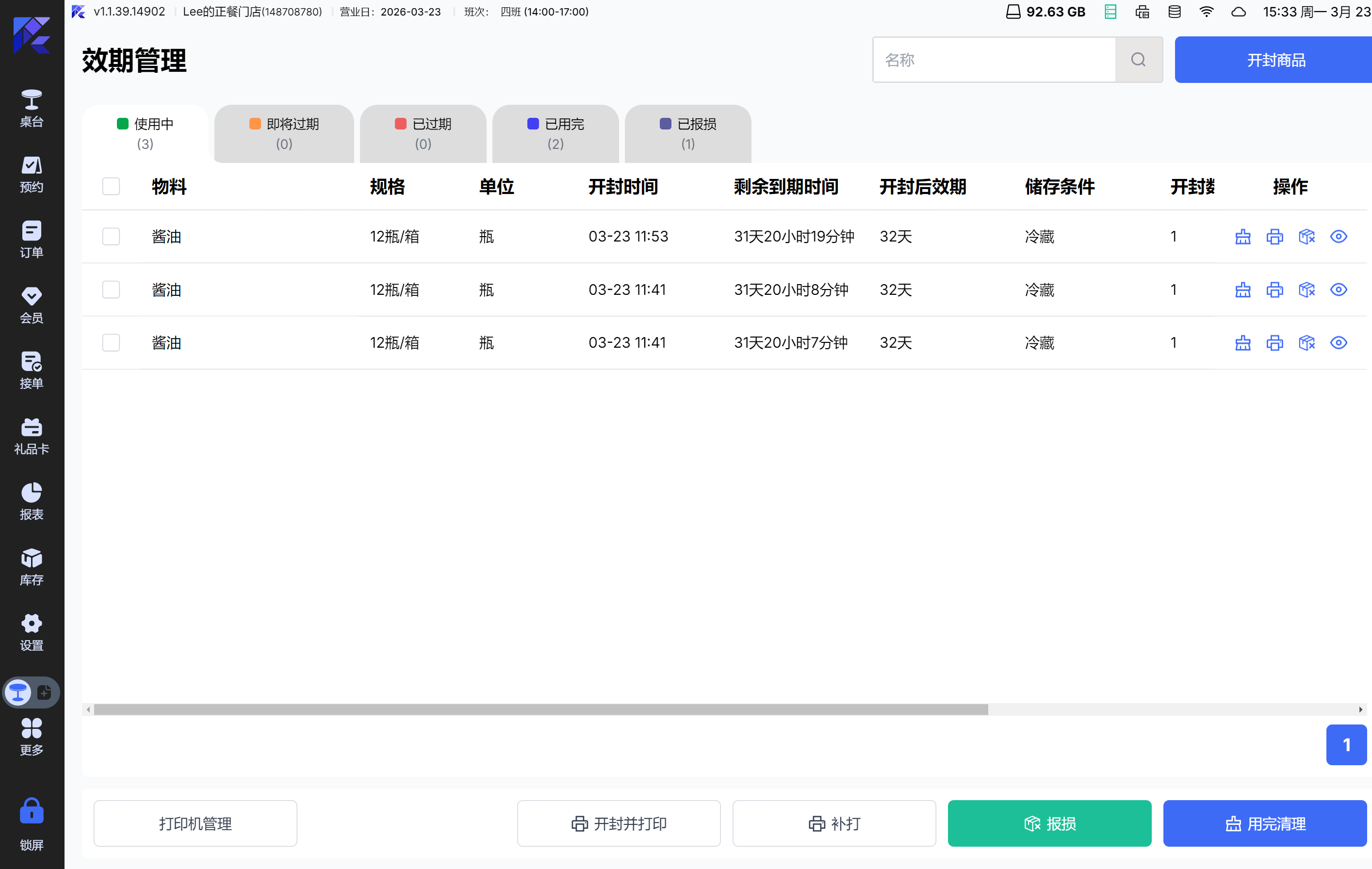Click the search magnifier icon

[x=1138, y=60]
